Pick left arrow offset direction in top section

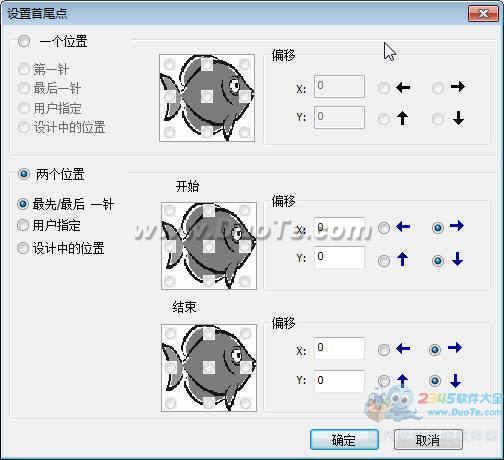click(384, 88)
